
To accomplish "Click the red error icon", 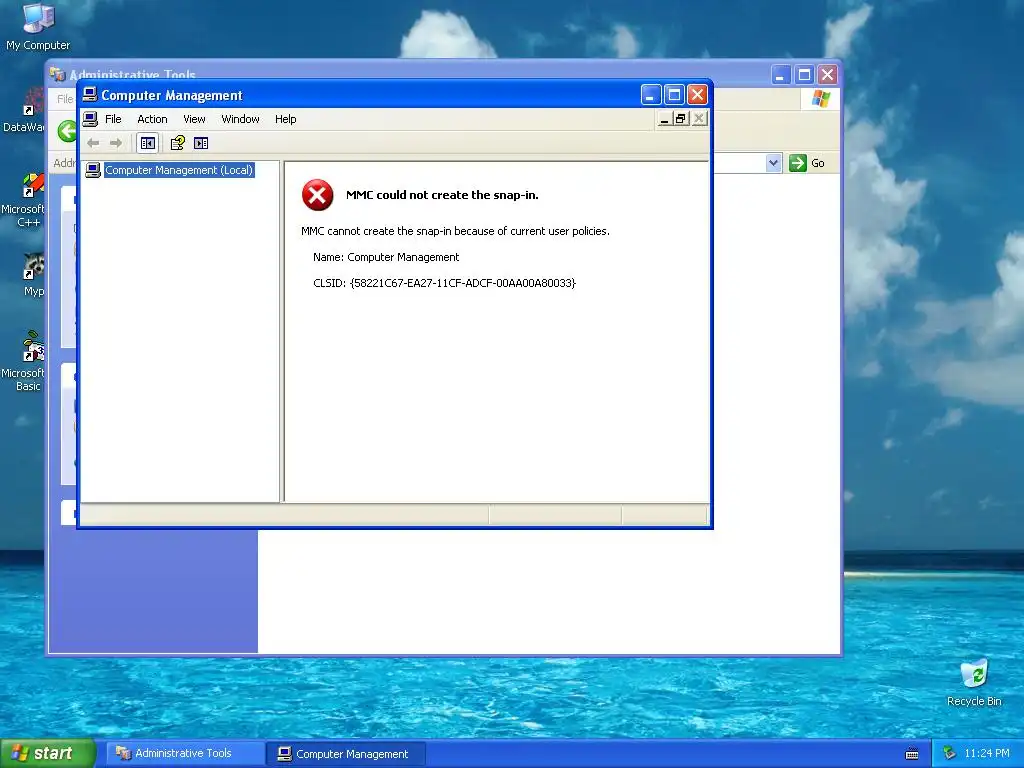I will point(317,195).
